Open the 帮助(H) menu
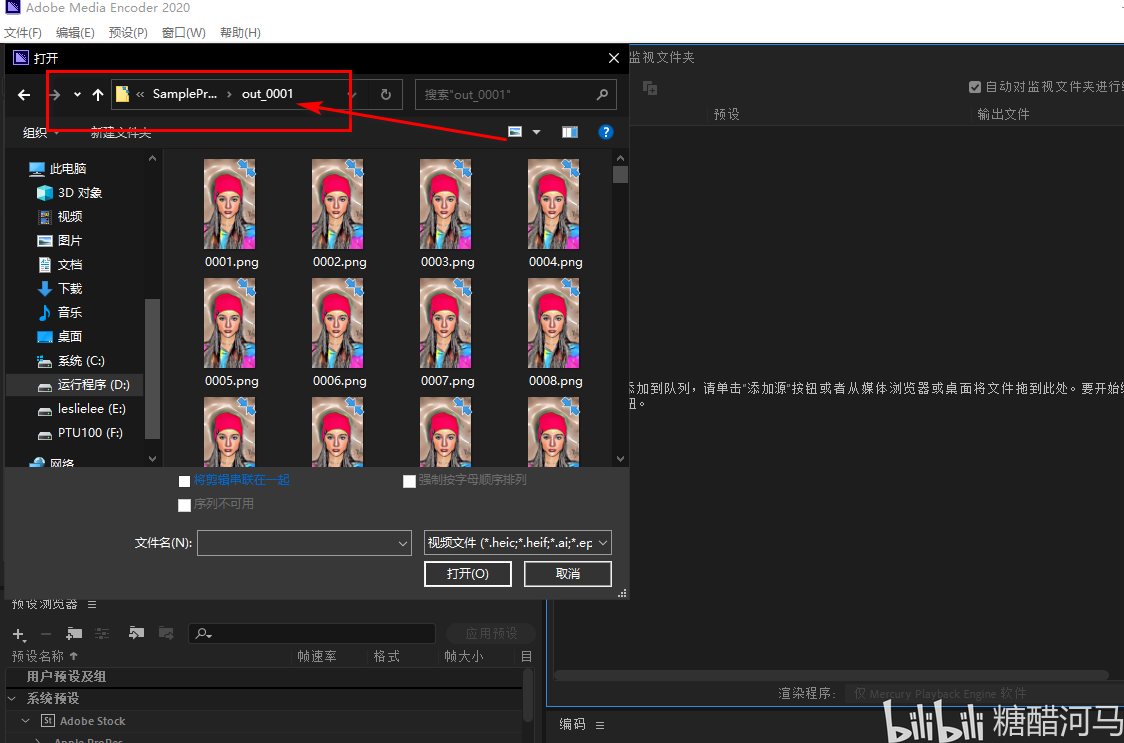Image resolution: width=1124 pixels, height=743 pixels. pos(240,33)
